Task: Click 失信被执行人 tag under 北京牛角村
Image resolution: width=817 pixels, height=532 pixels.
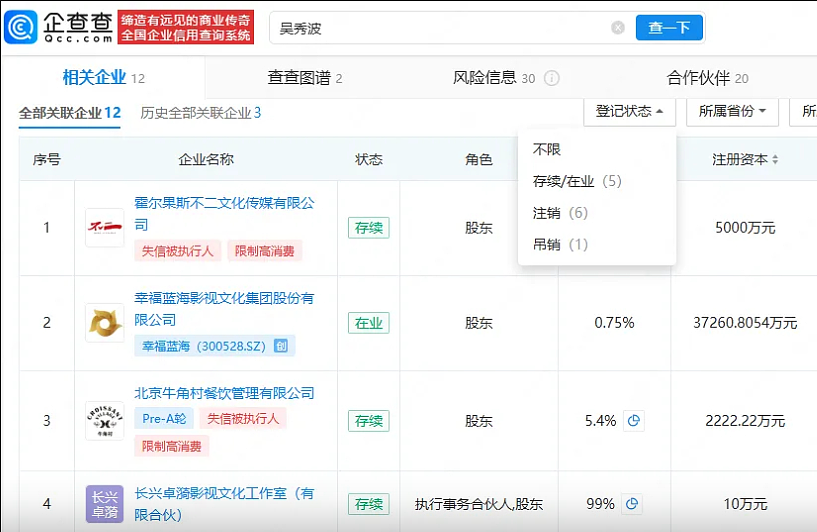Action: pos(243,418)
